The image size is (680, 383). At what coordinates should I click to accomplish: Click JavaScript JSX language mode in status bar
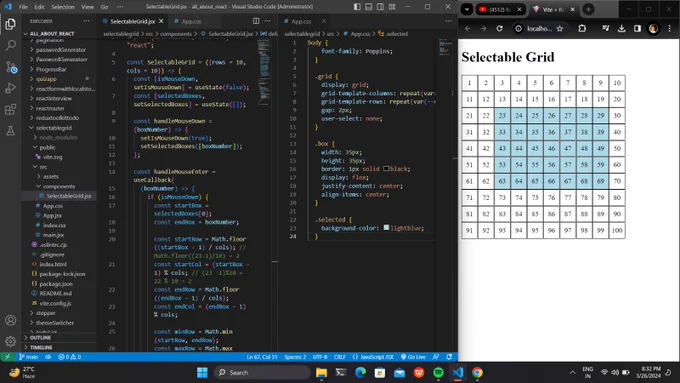[x=373, y=357]
